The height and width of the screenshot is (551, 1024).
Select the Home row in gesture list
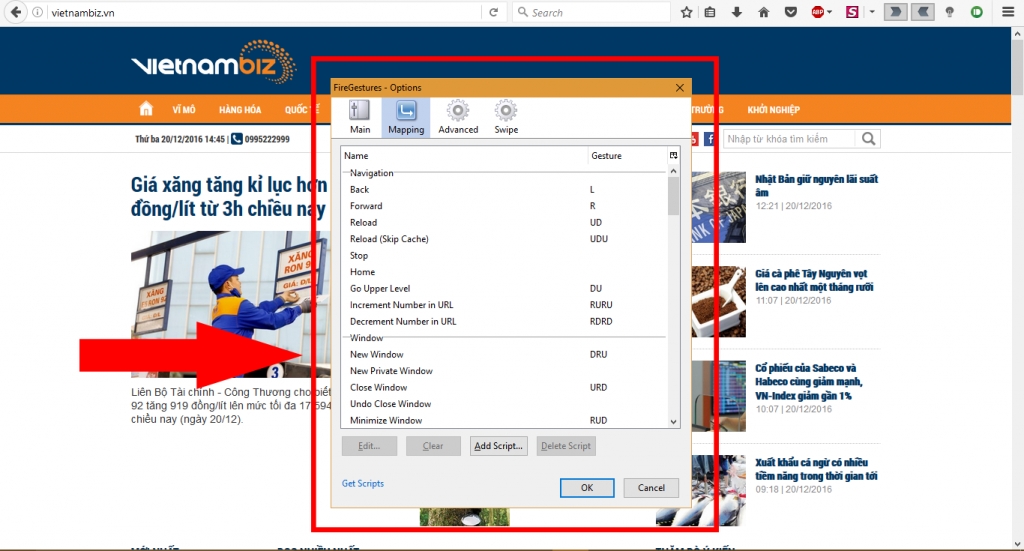pos(504,272)
